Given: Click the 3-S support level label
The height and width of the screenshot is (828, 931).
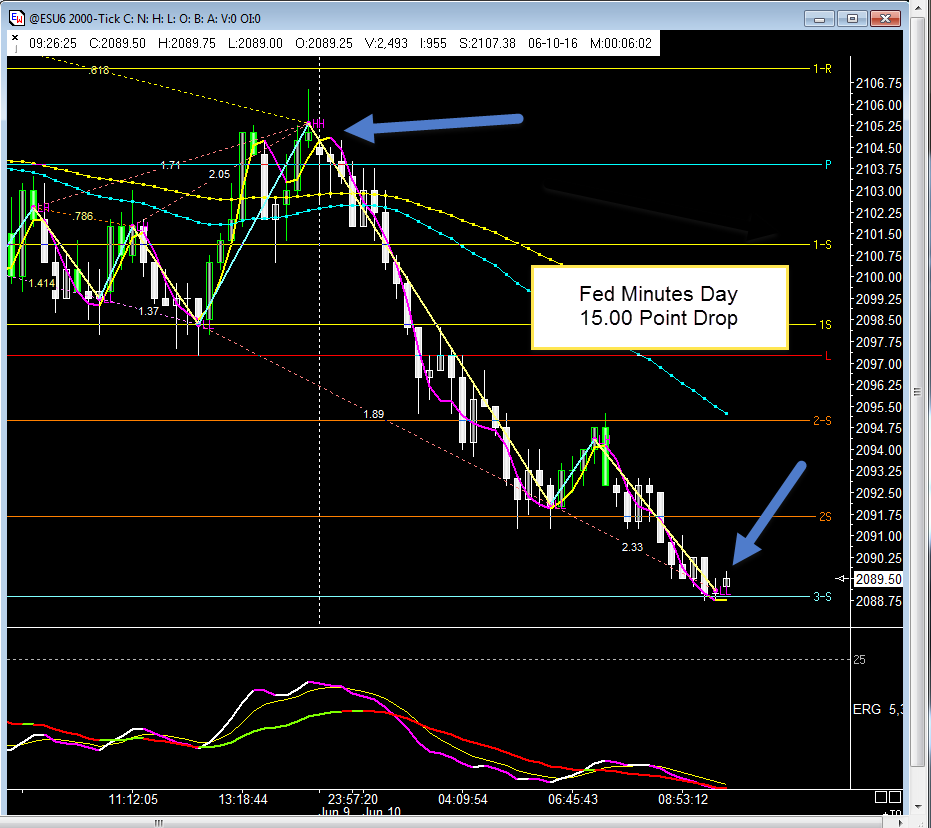Looking at the screenshot, I should [x=822, y=597].
